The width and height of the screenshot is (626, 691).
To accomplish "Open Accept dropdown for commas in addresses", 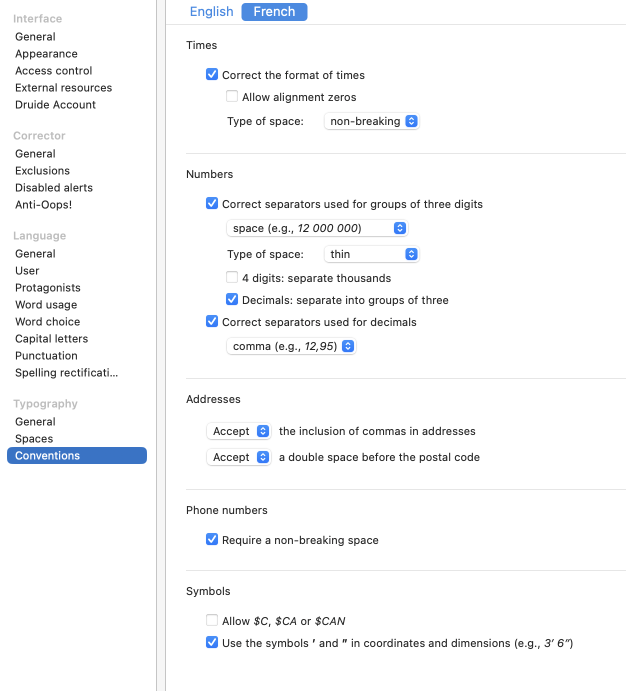I will click(239, 431).
